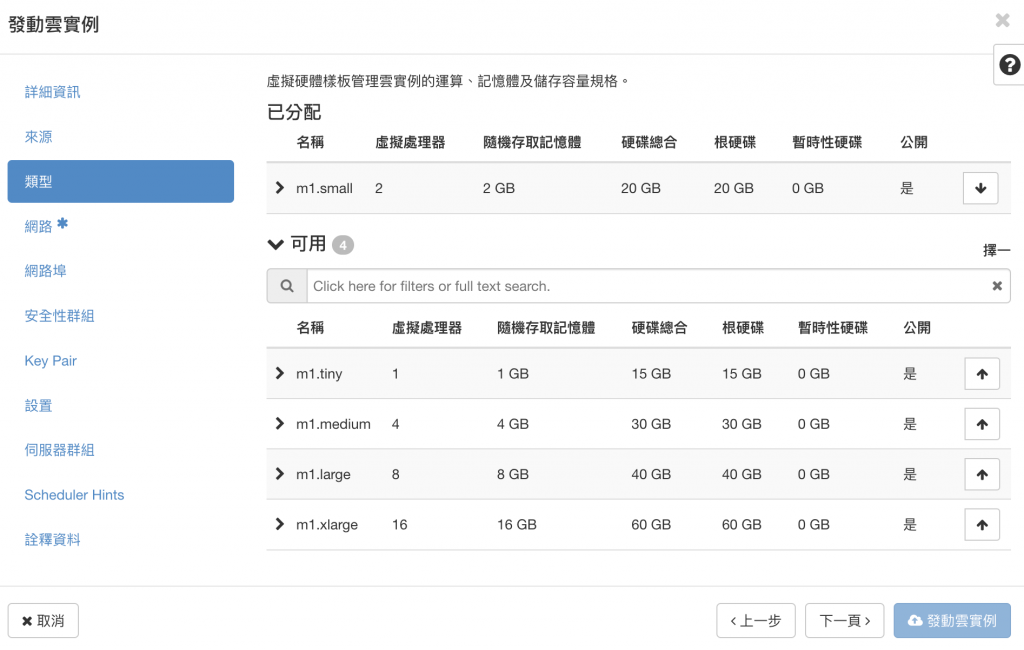Click the 上一步 back button

[x=756, y=621]
